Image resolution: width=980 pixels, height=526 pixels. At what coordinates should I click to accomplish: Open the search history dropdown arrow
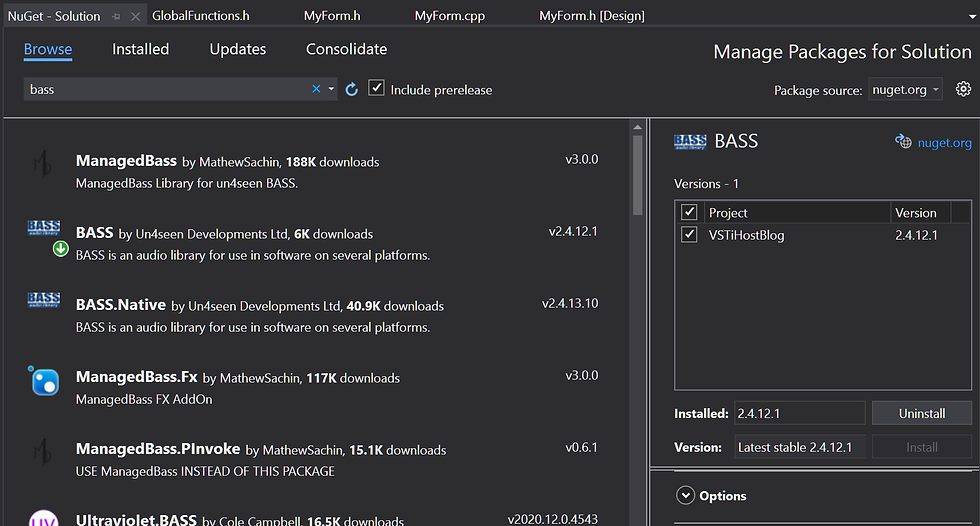coord(331,89)
